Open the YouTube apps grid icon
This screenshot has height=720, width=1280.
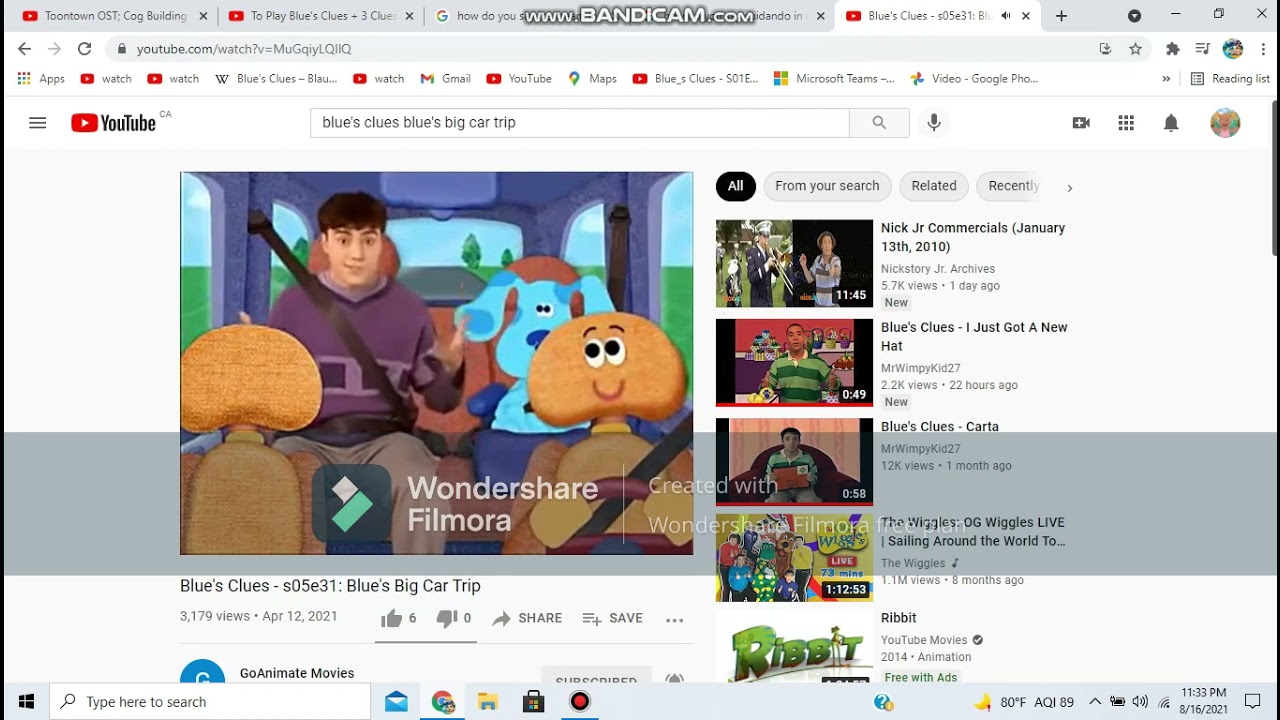coord(1126,123)
